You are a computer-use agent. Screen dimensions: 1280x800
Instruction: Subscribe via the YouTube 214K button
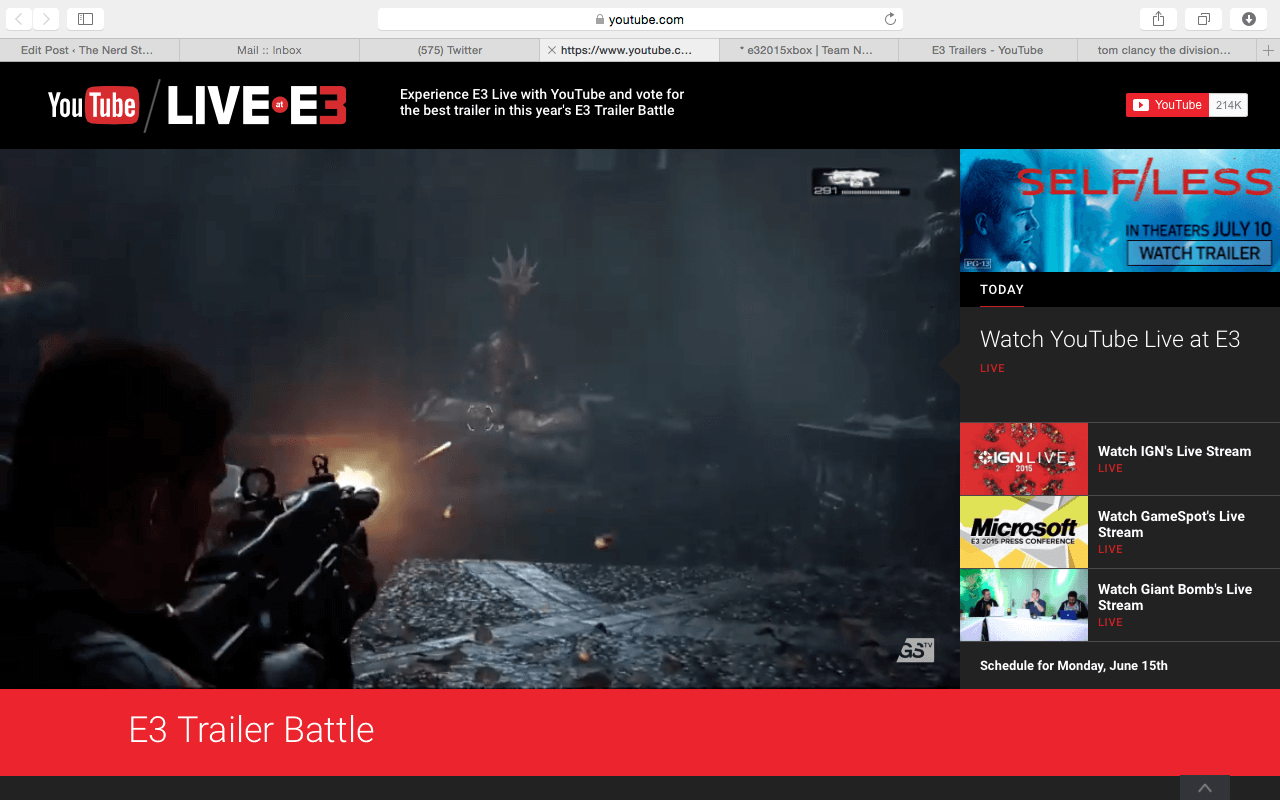pos(1167,104)
